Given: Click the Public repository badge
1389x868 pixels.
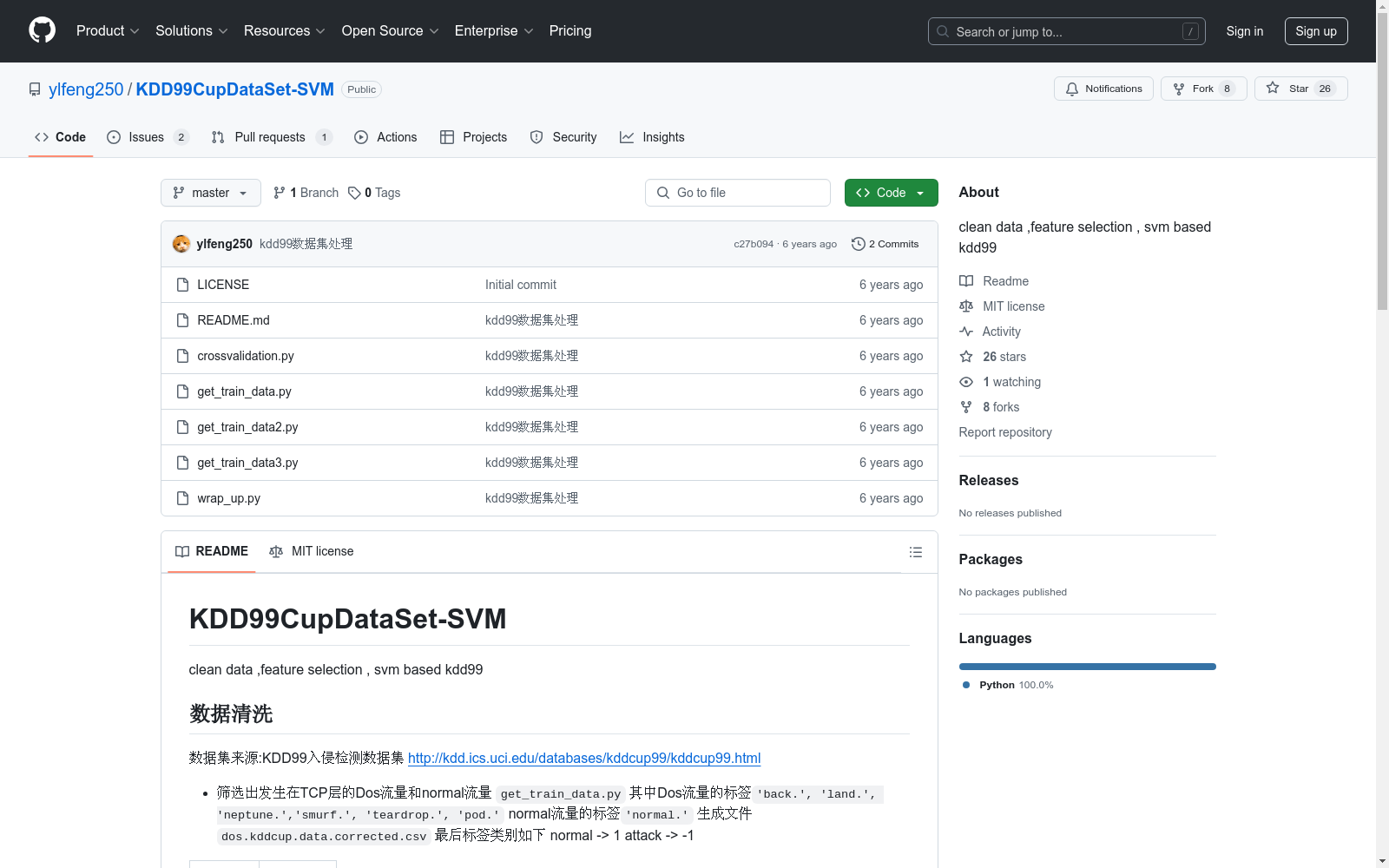Looking at the screenshot, I should [x=362, y=89].
